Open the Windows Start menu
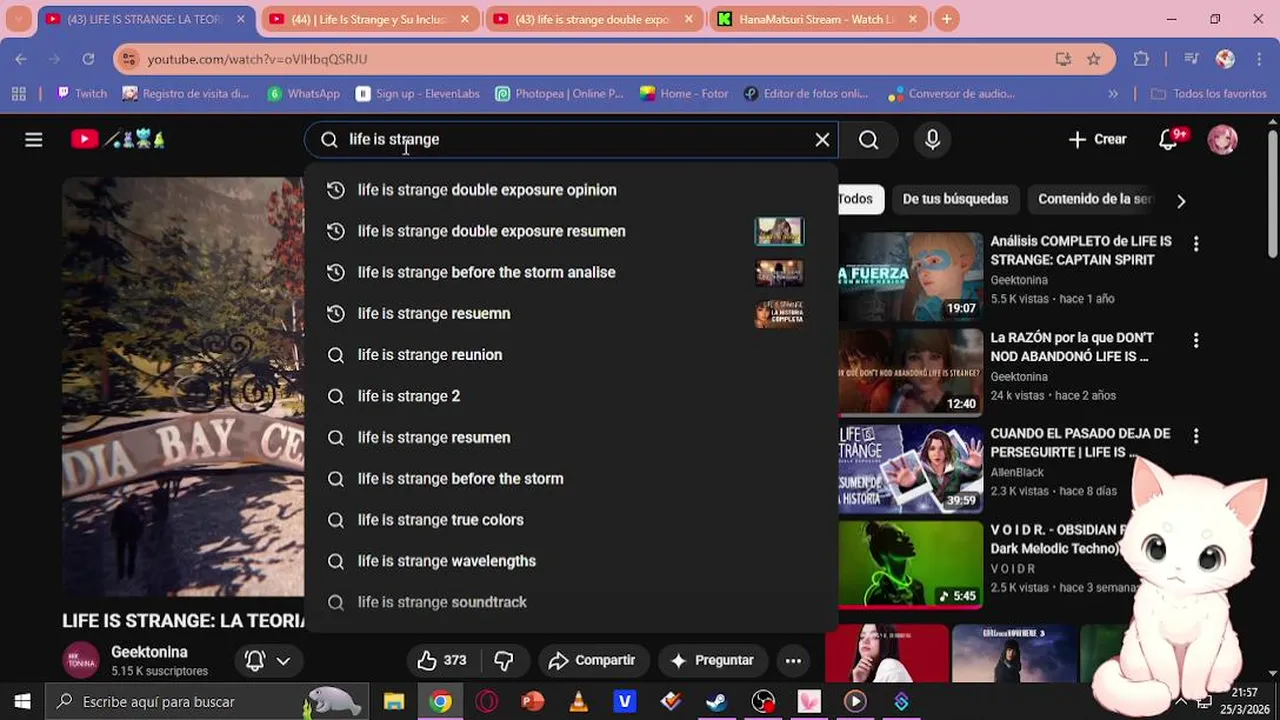This screenshot has height=720, width=1280. pos(22,702)
